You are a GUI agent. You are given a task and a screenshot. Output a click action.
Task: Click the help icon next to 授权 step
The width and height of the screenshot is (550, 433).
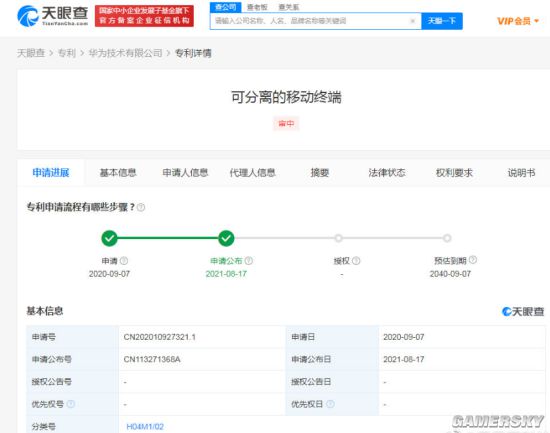(x=356, y=261)
